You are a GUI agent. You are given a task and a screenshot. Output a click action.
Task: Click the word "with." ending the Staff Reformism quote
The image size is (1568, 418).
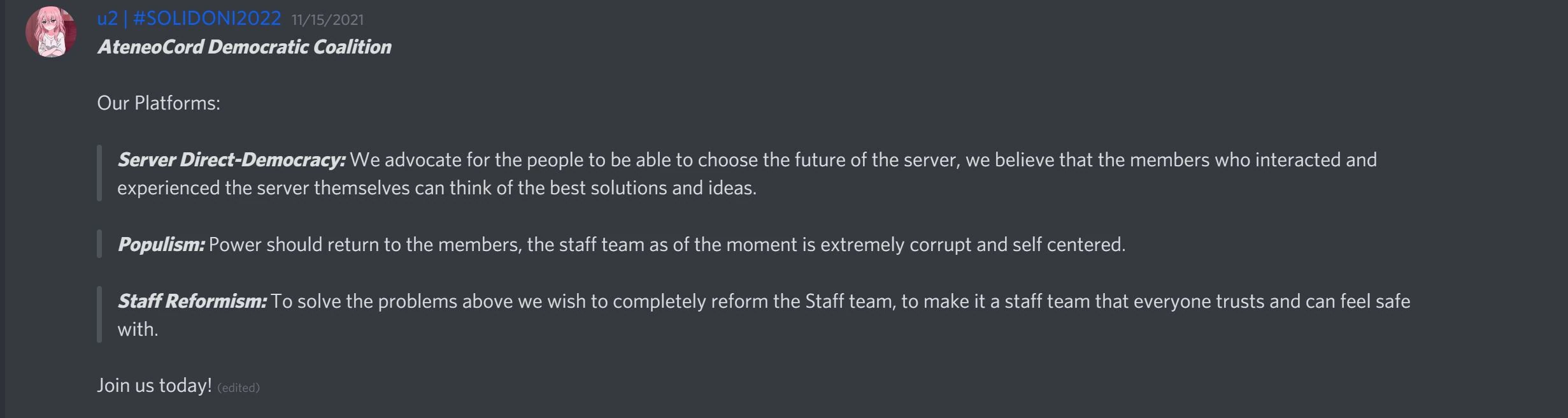point(138,329)
